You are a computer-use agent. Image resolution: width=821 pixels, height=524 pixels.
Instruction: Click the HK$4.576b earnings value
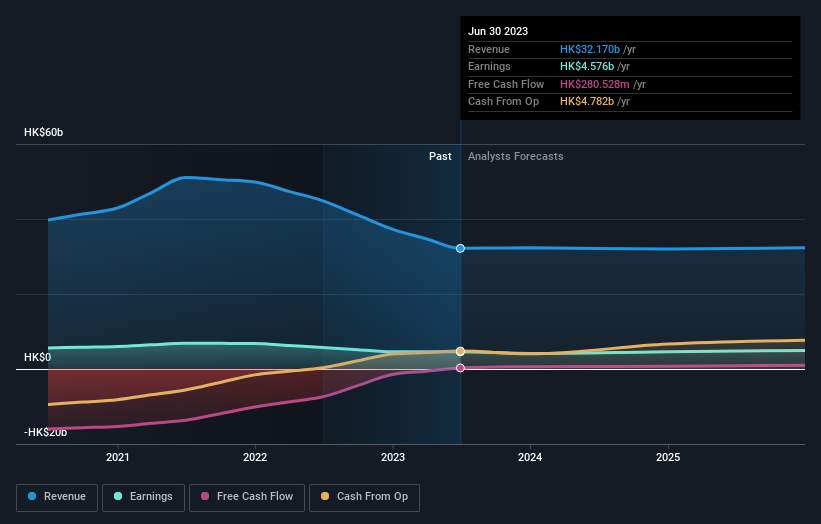(587, 66)
